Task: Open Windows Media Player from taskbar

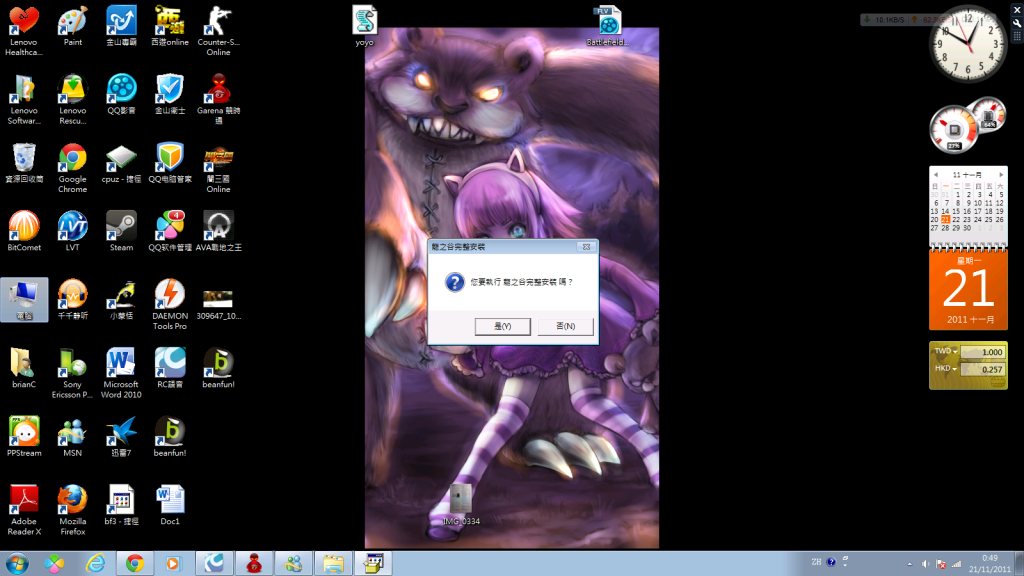Action: tap(173, 563)
